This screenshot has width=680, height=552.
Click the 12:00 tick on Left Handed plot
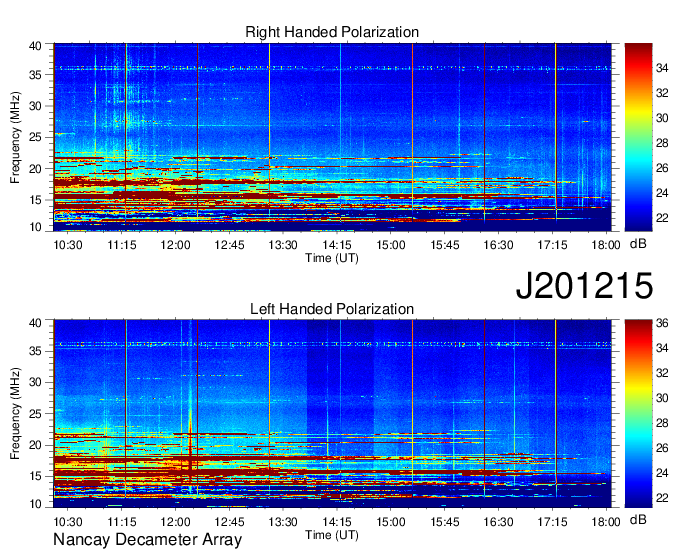(176, 522)
